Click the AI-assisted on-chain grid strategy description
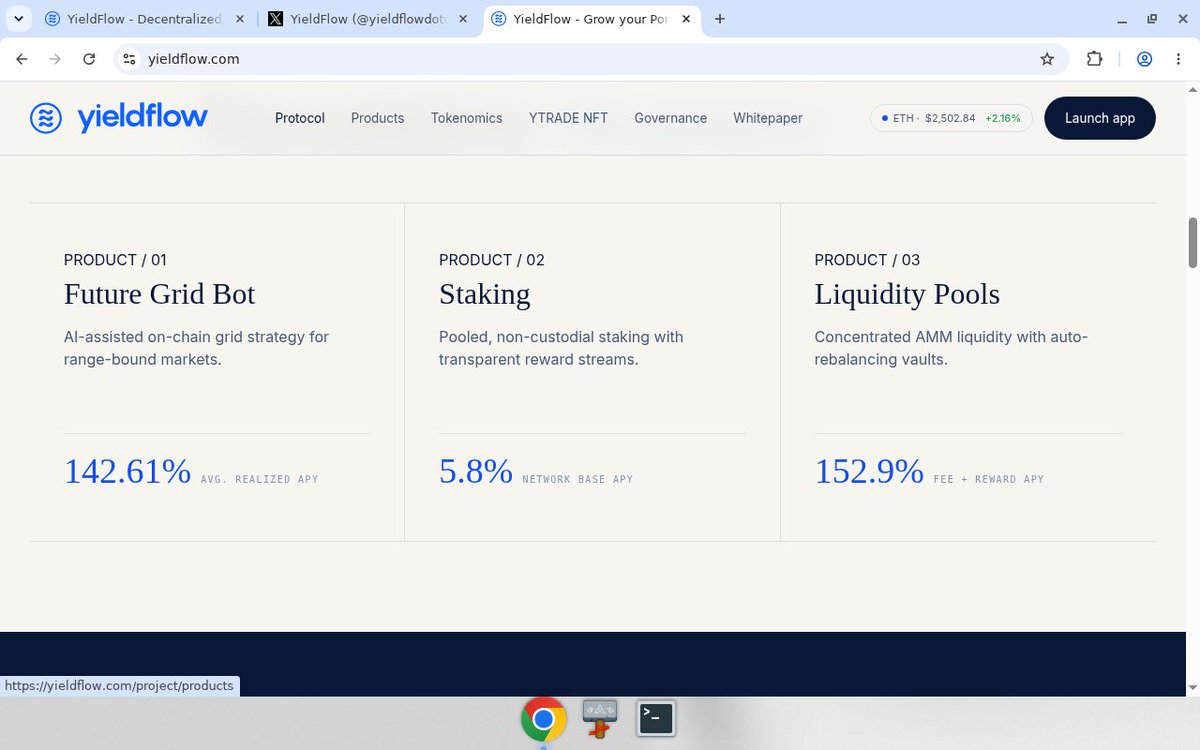 (196, 348)
